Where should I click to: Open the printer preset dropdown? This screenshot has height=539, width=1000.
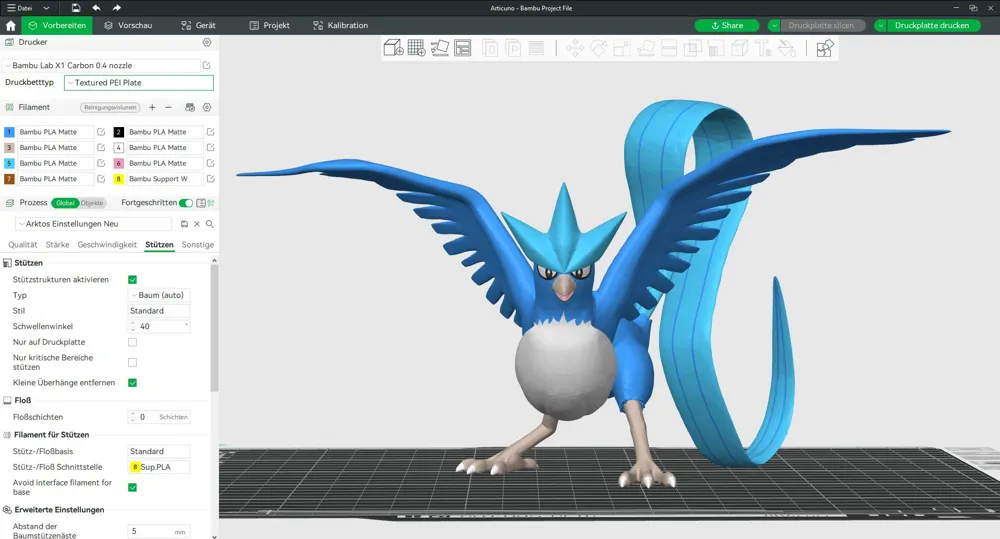(101, 65)
